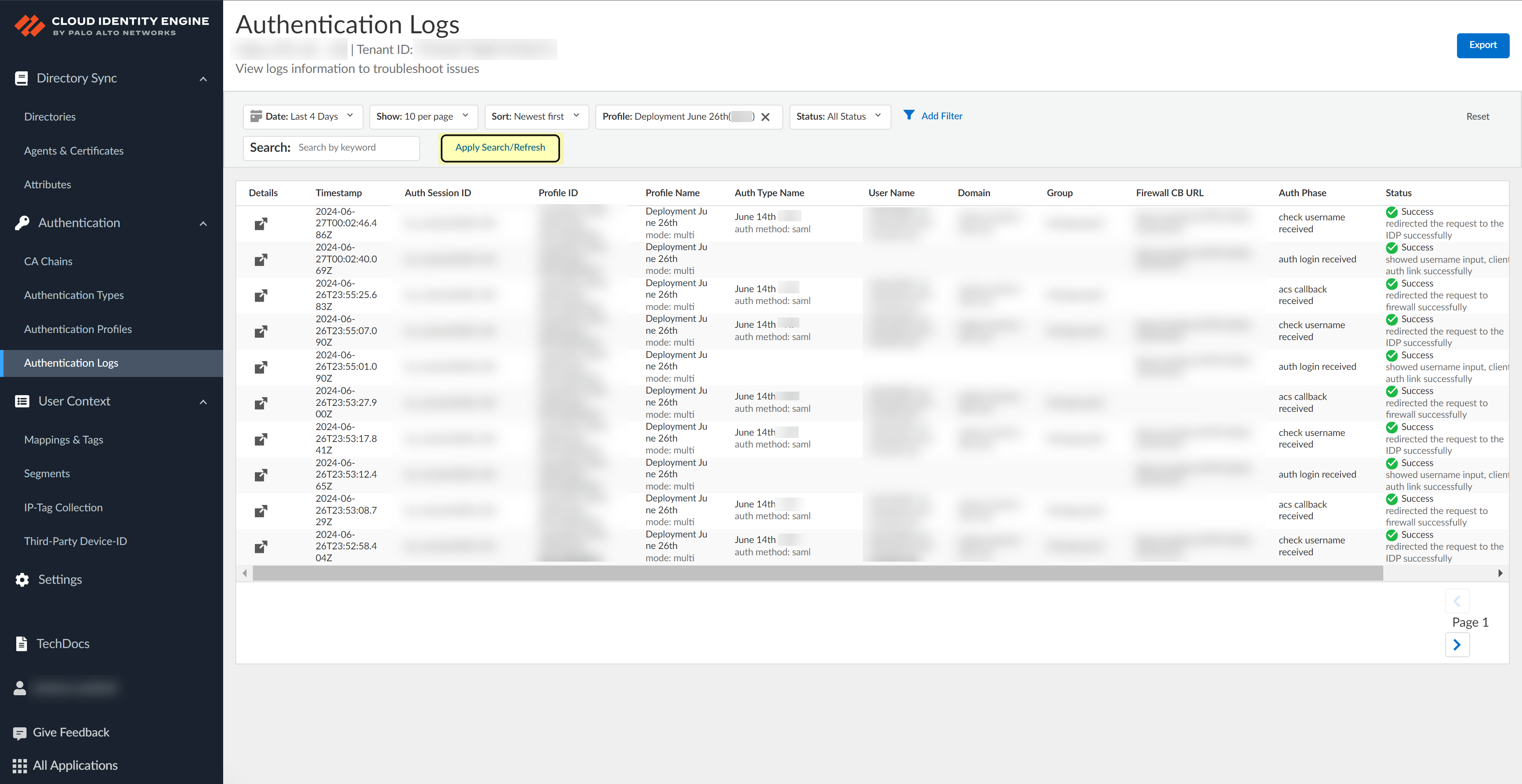Click the Add Filter funnel icon
1522x784 pixels.
(909, 115)
